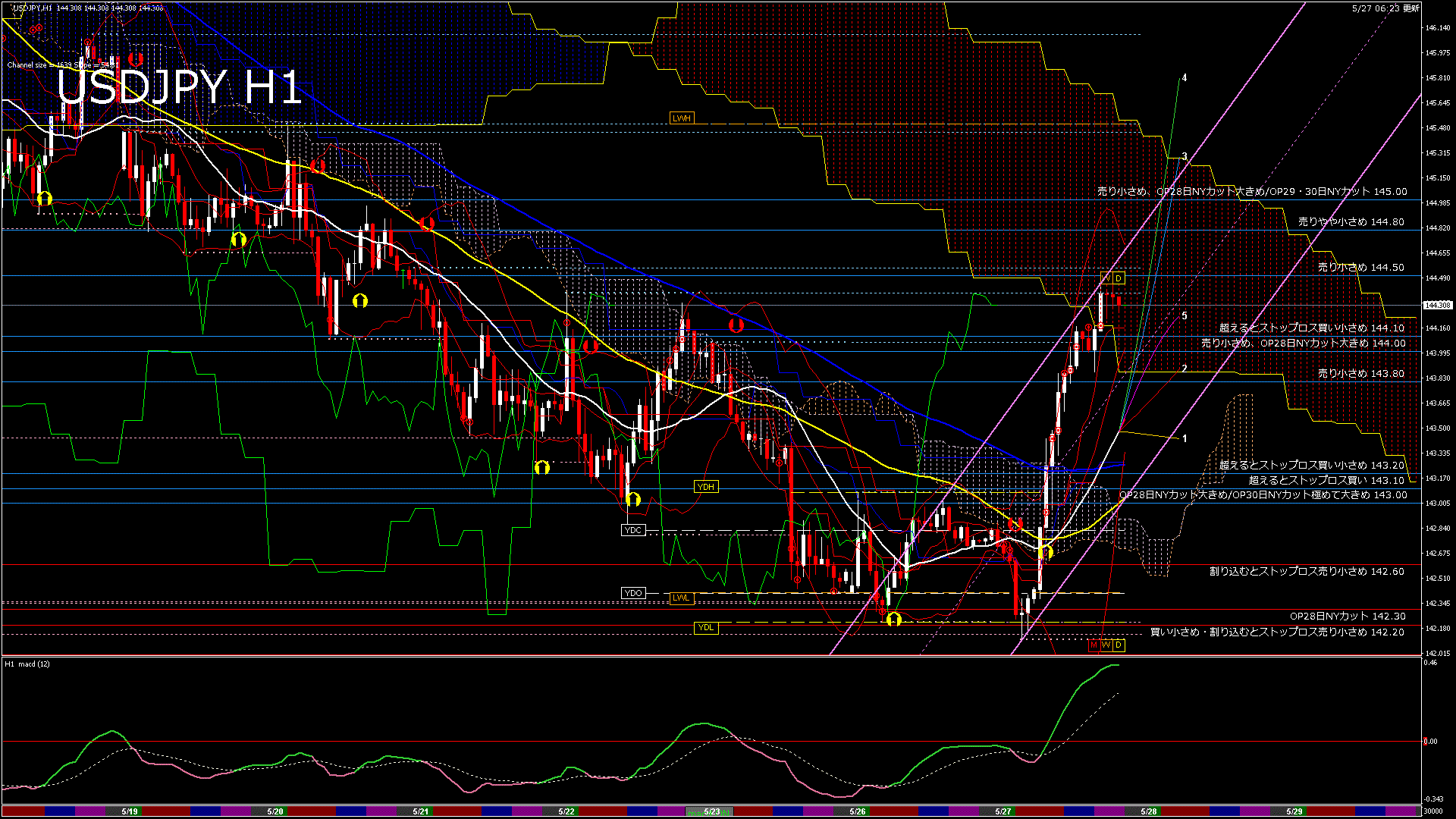Select projection line label 4
The image size is (1456, 819).
(1185, 78)
